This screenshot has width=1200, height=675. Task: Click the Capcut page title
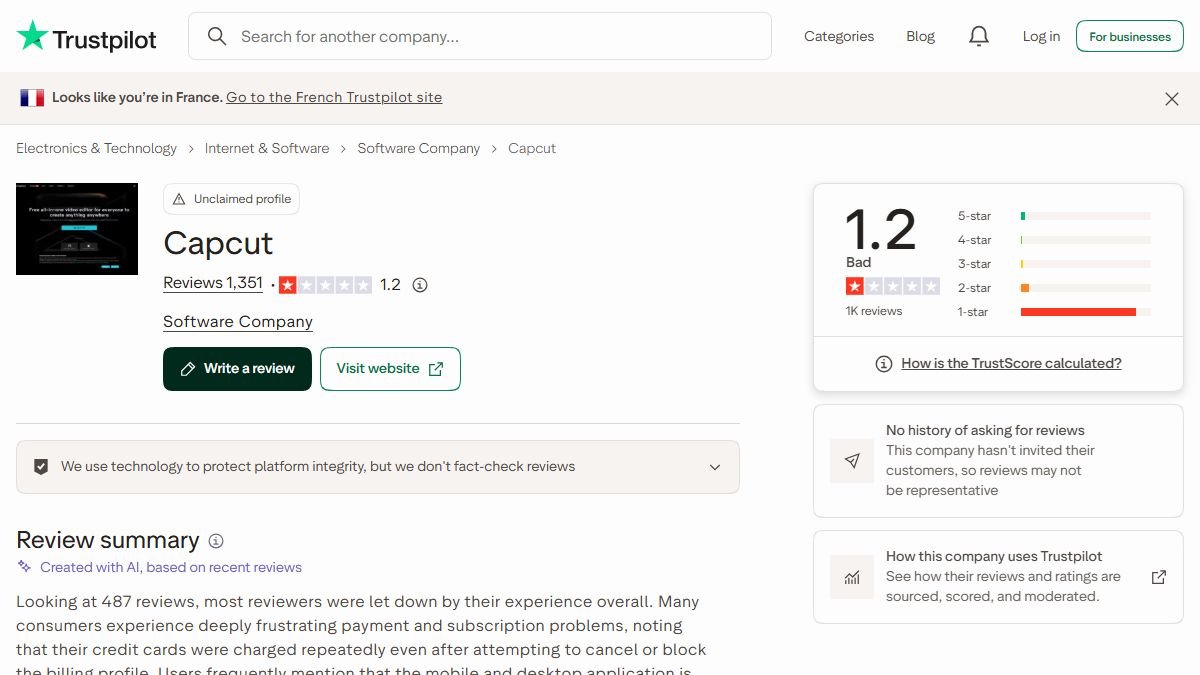coord(218,243)
